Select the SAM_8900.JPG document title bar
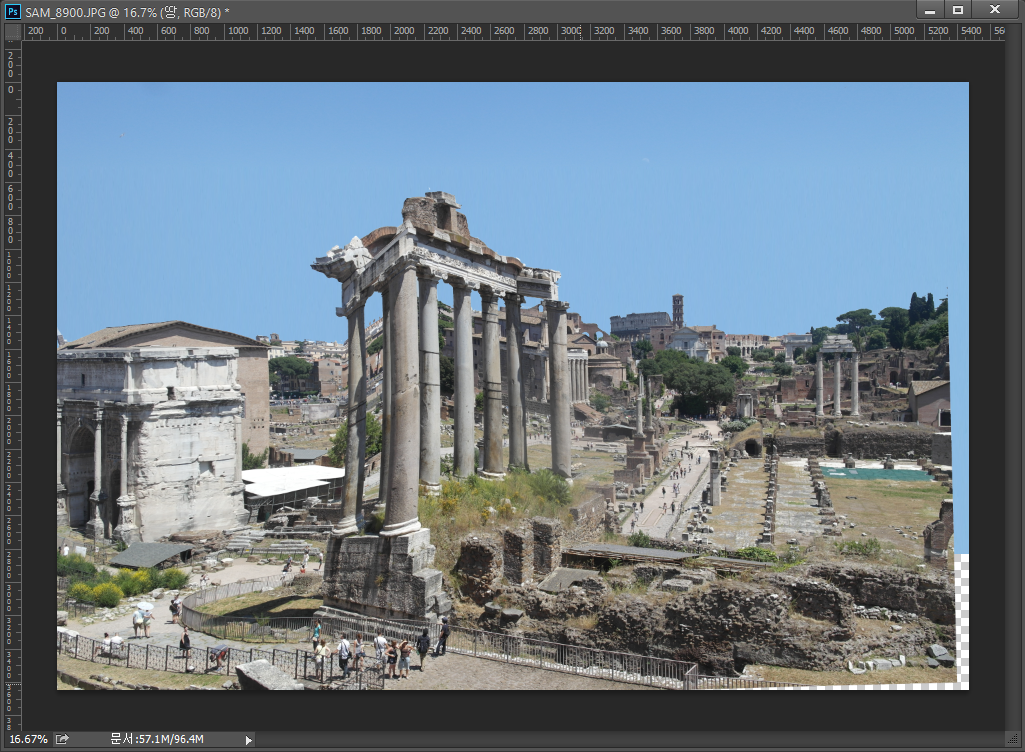Image resolution: width=1025 pixels, height=752 pixels. point(400,10)
